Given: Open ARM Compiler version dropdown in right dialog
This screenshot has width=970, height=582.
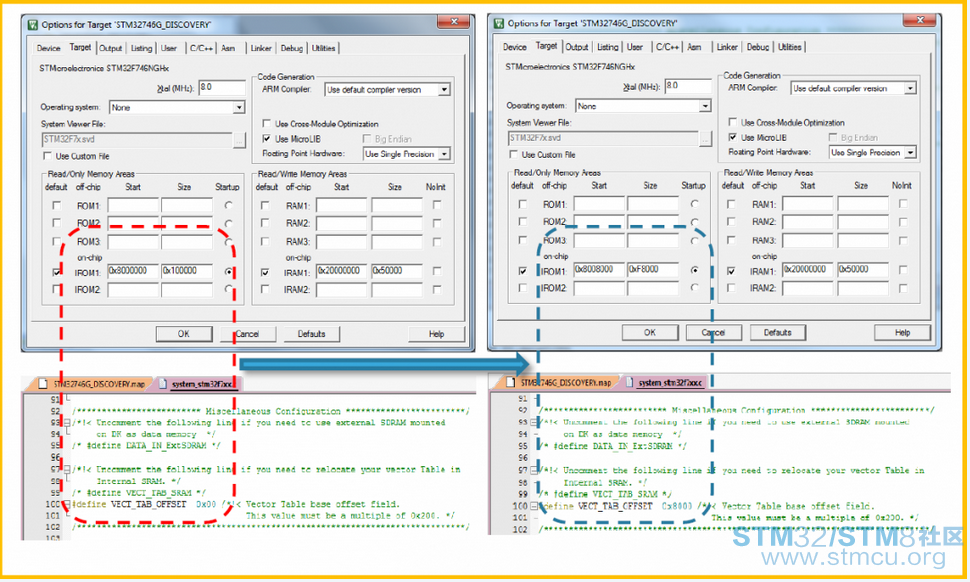Looking at the screenshot, I should [x=910, y=88].
